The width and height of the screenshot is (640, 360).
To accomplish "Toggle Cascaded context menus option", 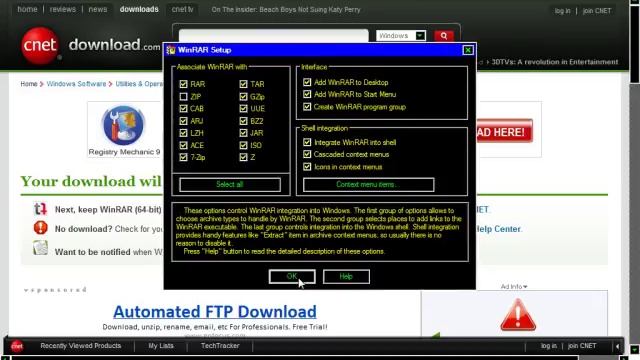I will pyautogui.click(x=307, y=154).
